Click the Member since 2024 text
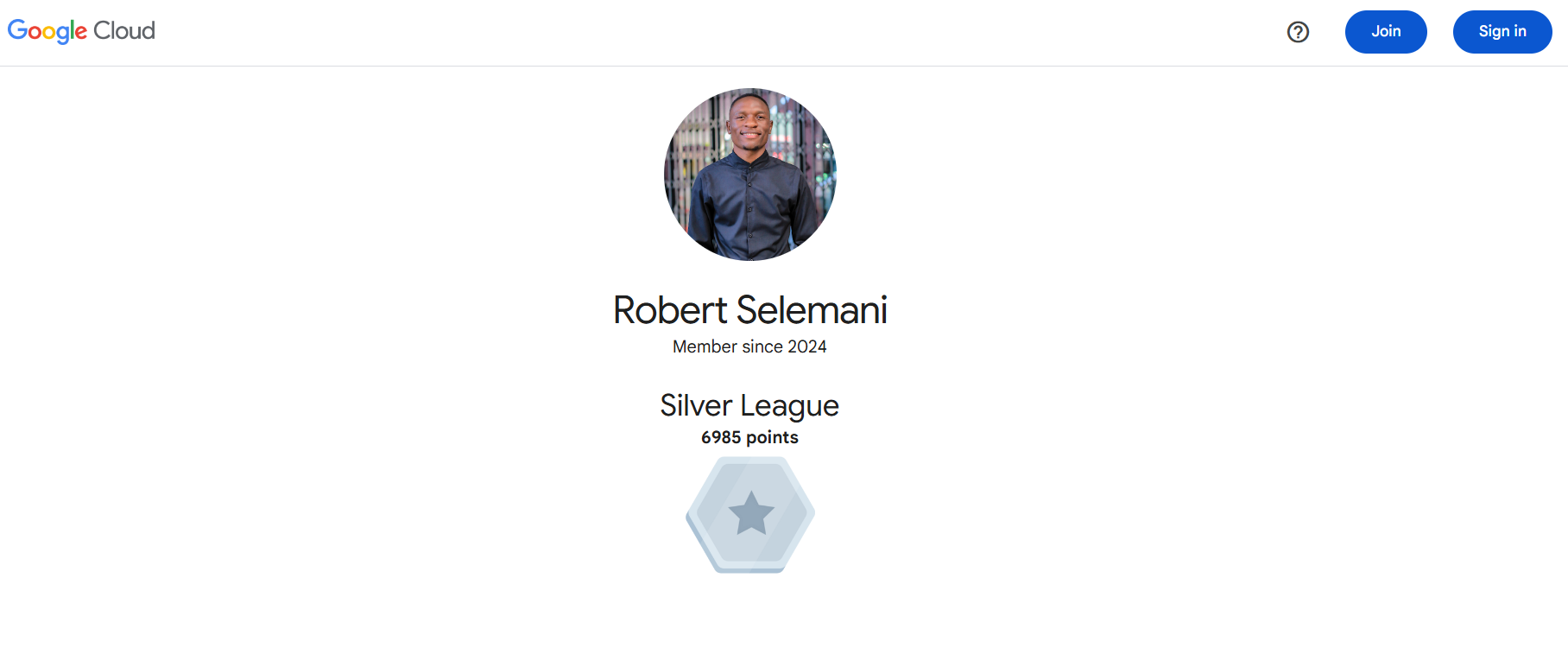Screen dimensions: 1568x667 [x=749, y=346]
